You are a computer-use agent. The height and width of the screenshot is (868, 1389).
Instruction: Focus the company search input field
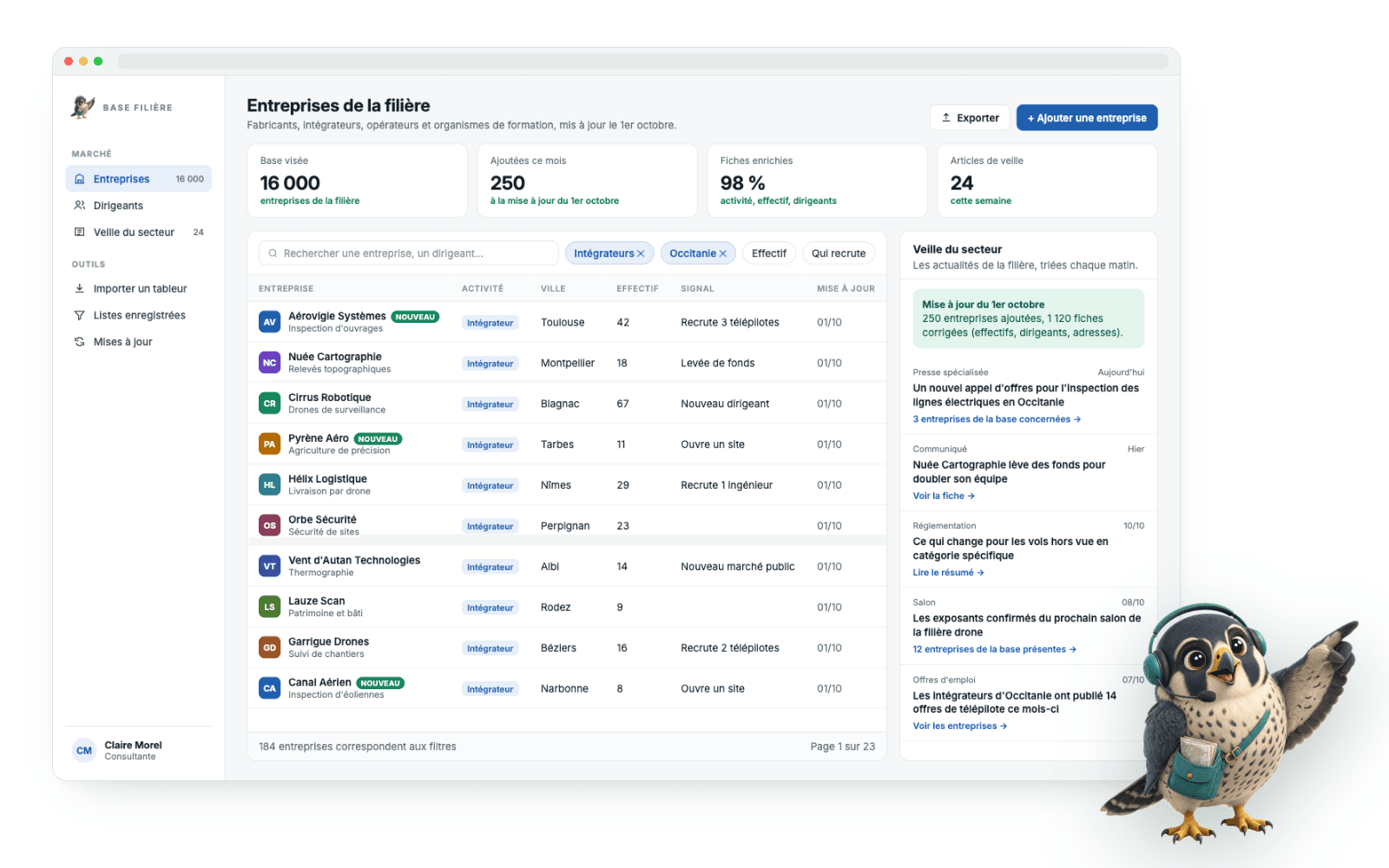409,253
